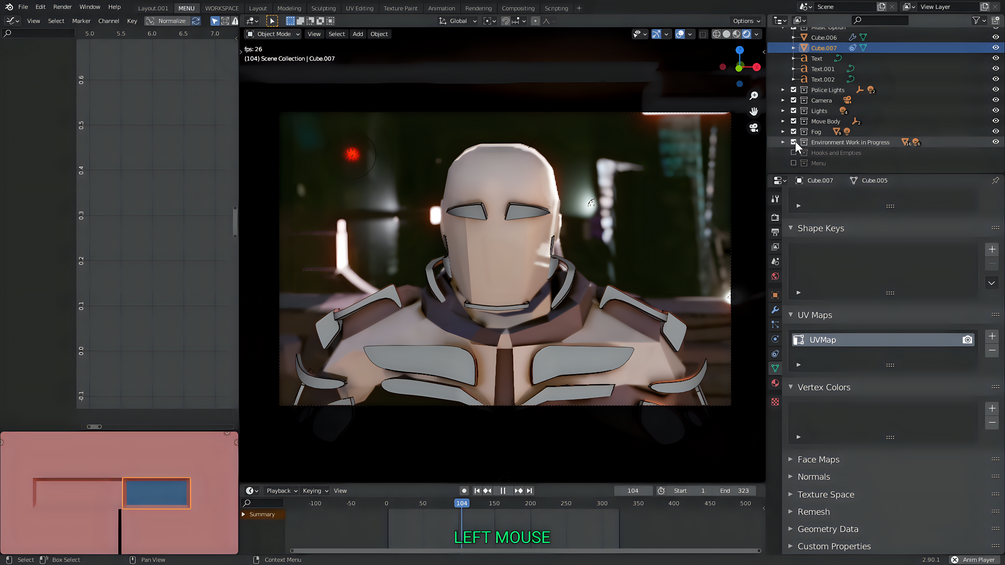This screenshot has width=1005, height=565.
Task: Hide Cube.006 with its eye icon
Action: tap(995, 37)
